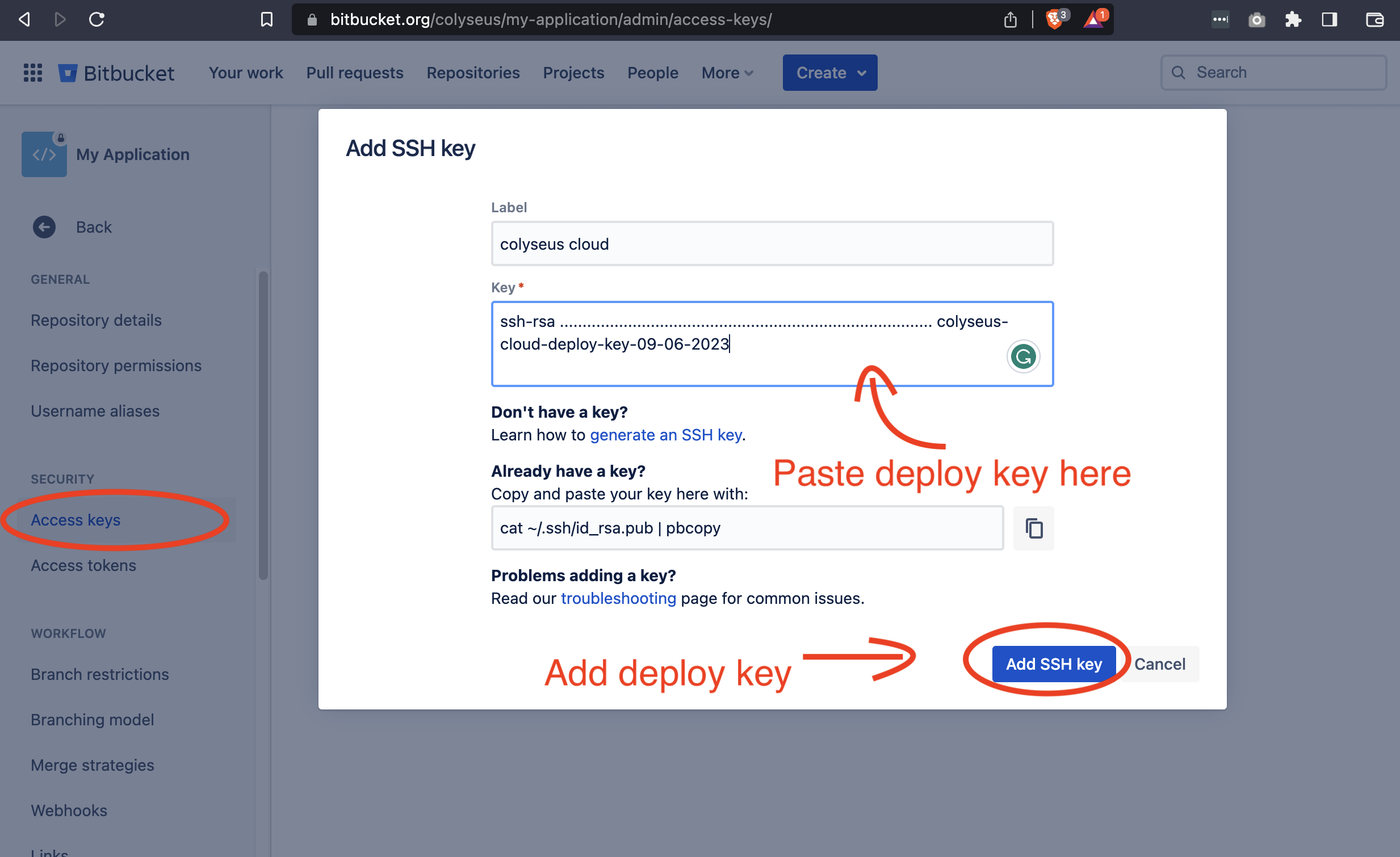This screenshot has width=1400, height=857.
Task: Open the app switcher grid icon
Action: click(x=33, y=73)
